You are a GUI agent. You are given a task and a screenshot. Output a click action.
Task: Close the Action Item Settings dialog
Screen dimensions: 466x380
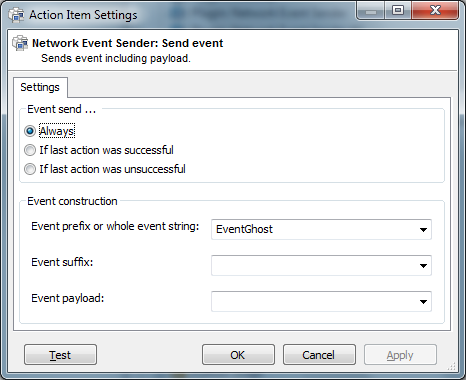pyautogui.click(x=435, y=11)
